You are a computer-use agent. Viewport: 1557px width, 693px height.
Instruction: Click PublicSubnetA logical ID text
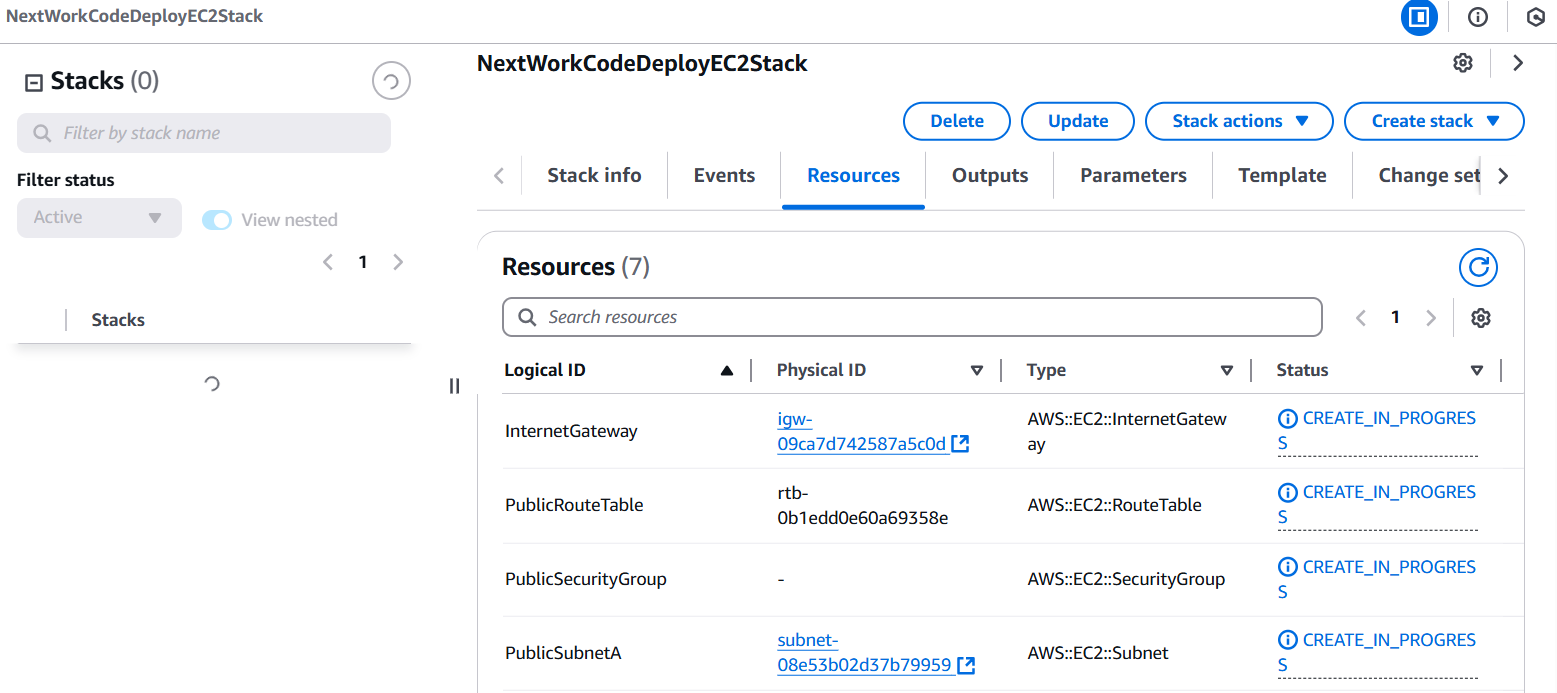(563, 653)
